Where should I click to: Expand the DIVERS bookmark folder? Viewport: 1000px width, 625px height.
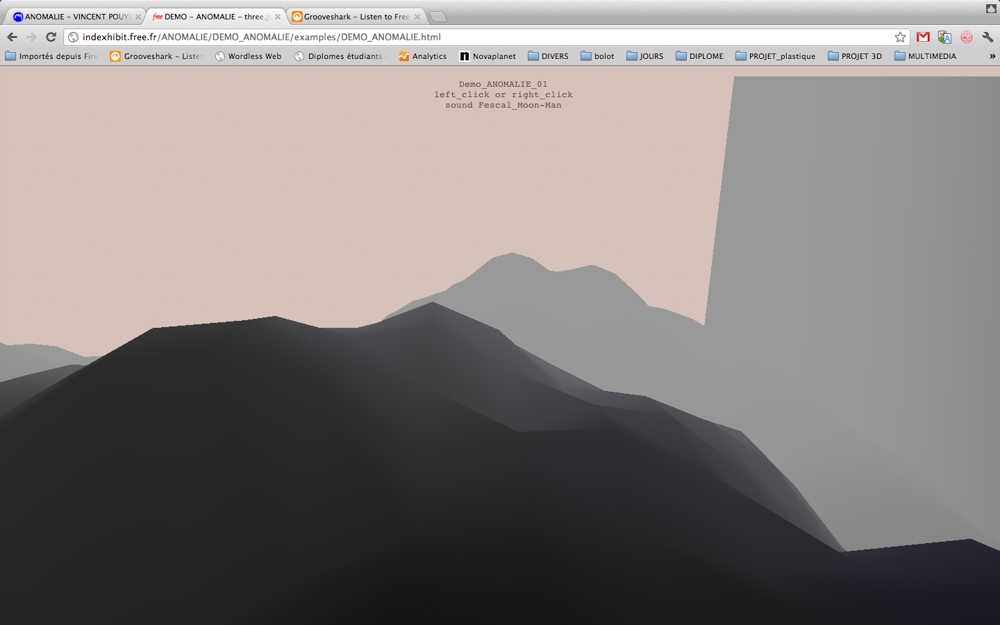[547, 57]
